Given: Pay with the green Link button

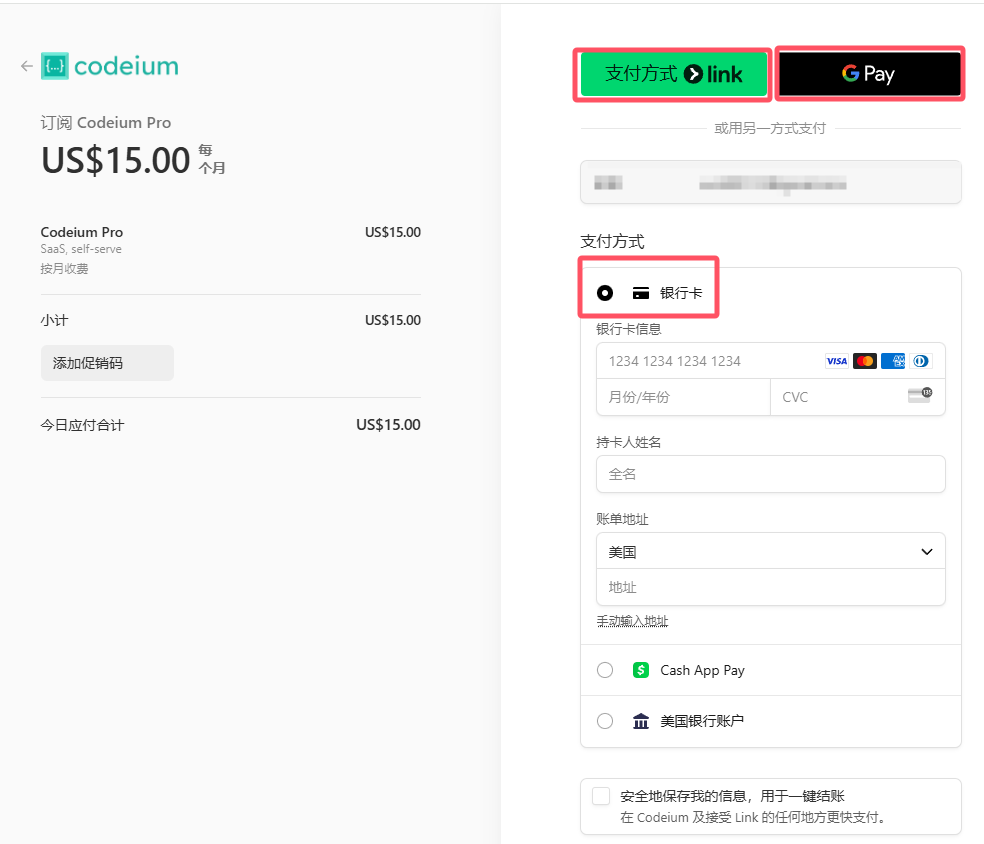Looking at the screenshot, I should pyautogui.click(x=673, y=74).
